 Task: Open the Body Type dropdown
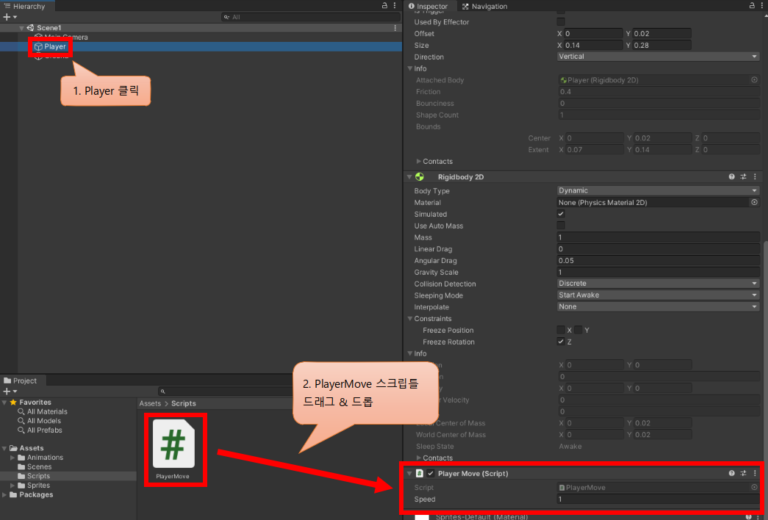[x=658, y=190]
